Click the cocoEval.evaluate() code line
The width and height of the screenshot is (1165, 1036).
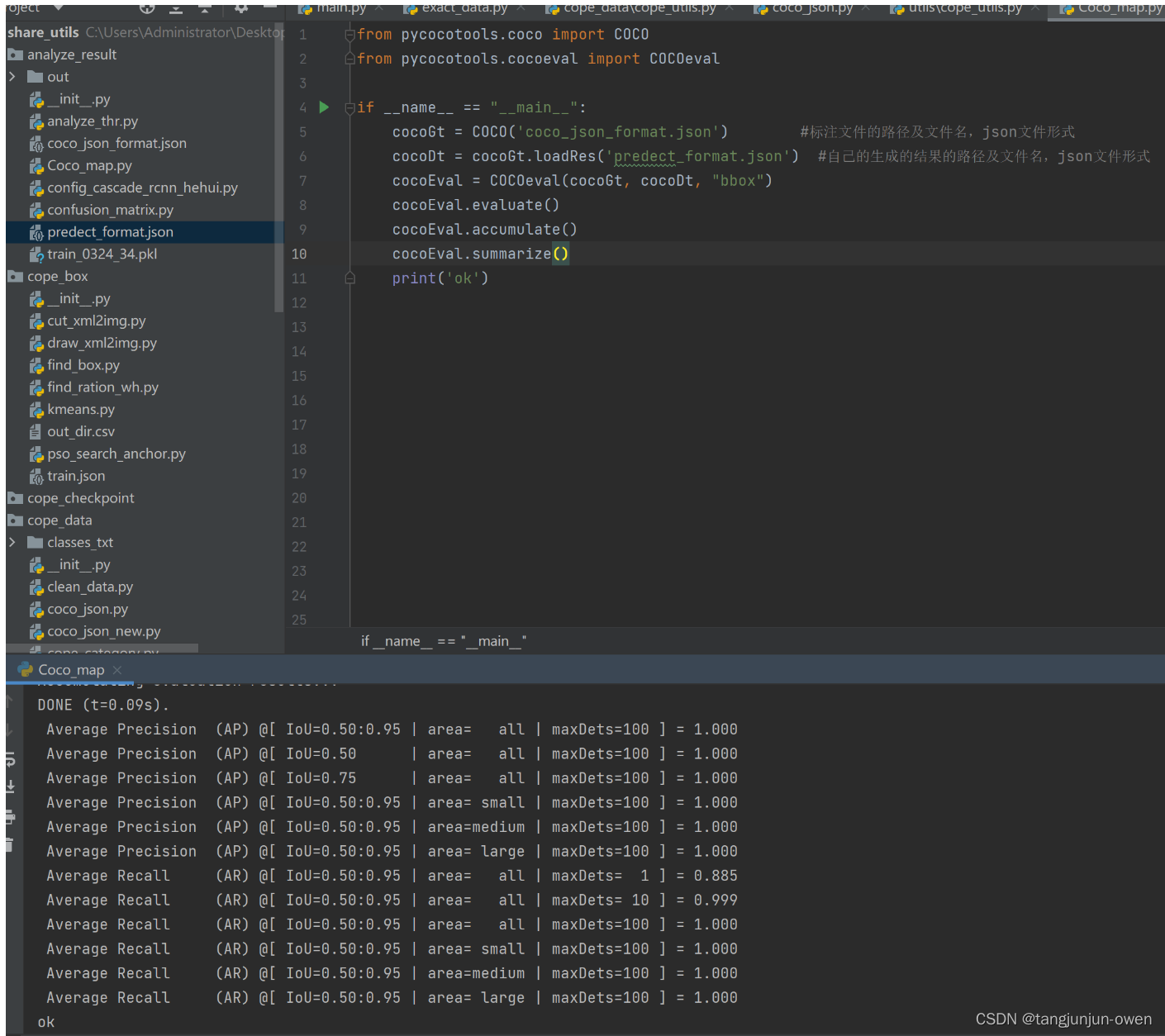pyautogui.click(x=475, y=205)
